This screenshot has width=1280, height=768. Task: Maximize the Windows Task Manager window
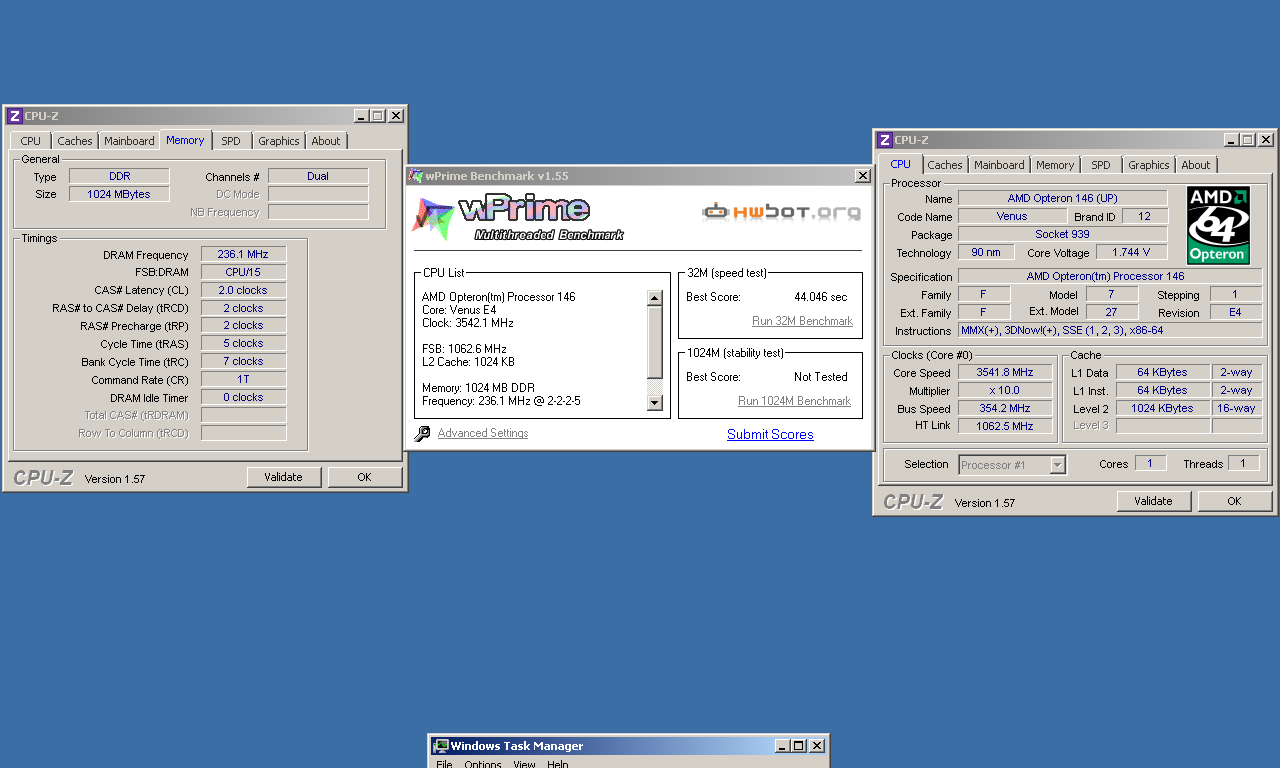798,746
